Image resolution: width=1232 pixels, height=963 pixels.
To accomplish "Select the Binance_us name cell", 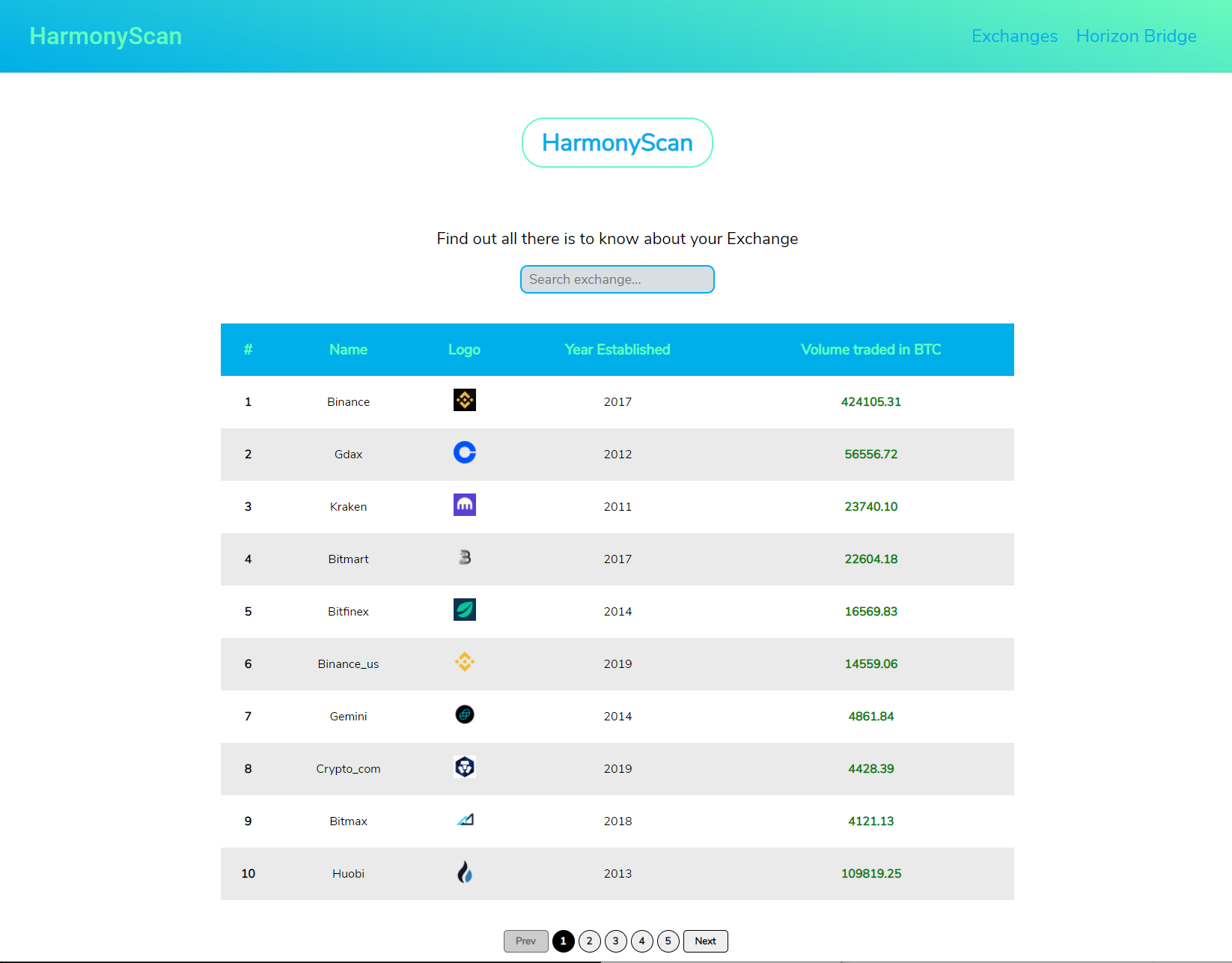I will [x=348, y=664].
